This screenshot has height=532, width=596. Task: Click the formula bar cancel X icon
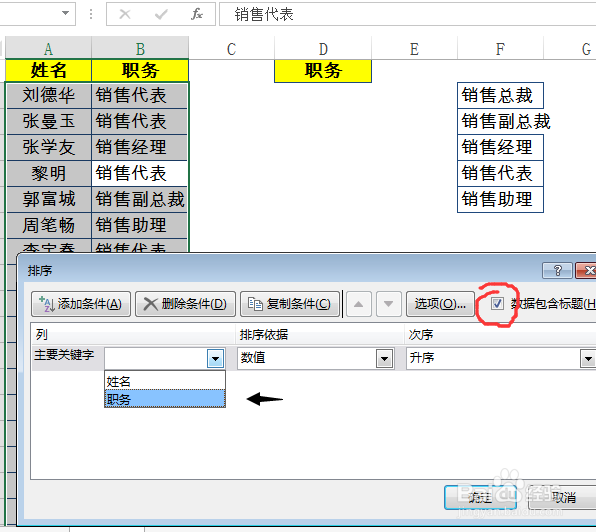125,14
